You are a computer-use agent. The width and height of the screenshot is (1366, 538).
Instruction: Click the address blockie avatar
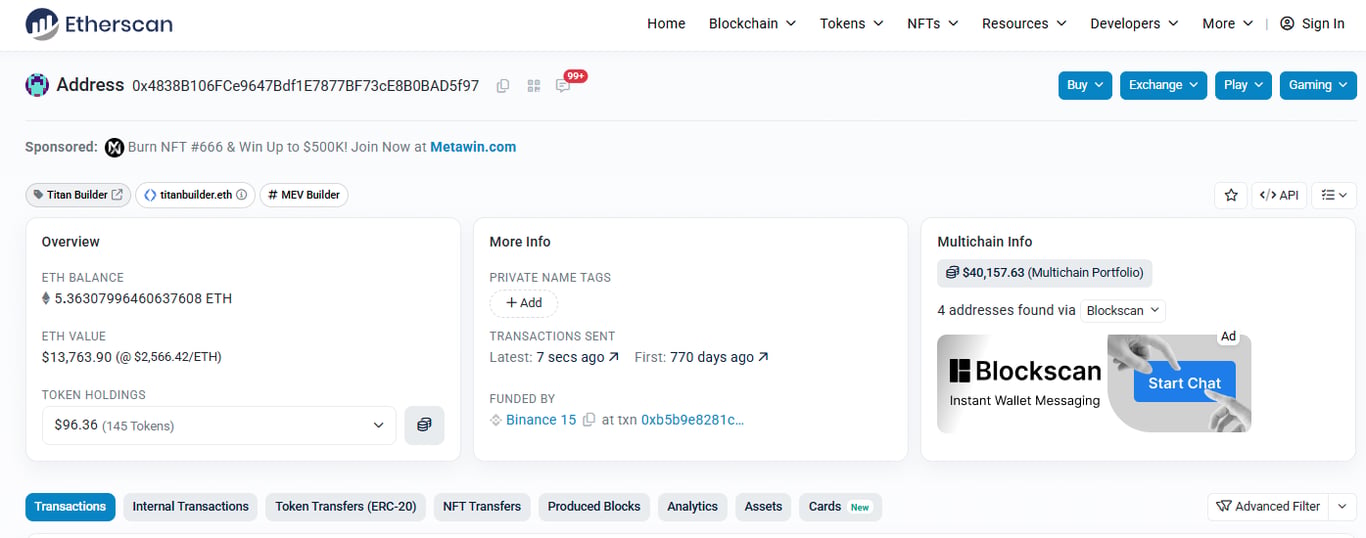point(37,85)
